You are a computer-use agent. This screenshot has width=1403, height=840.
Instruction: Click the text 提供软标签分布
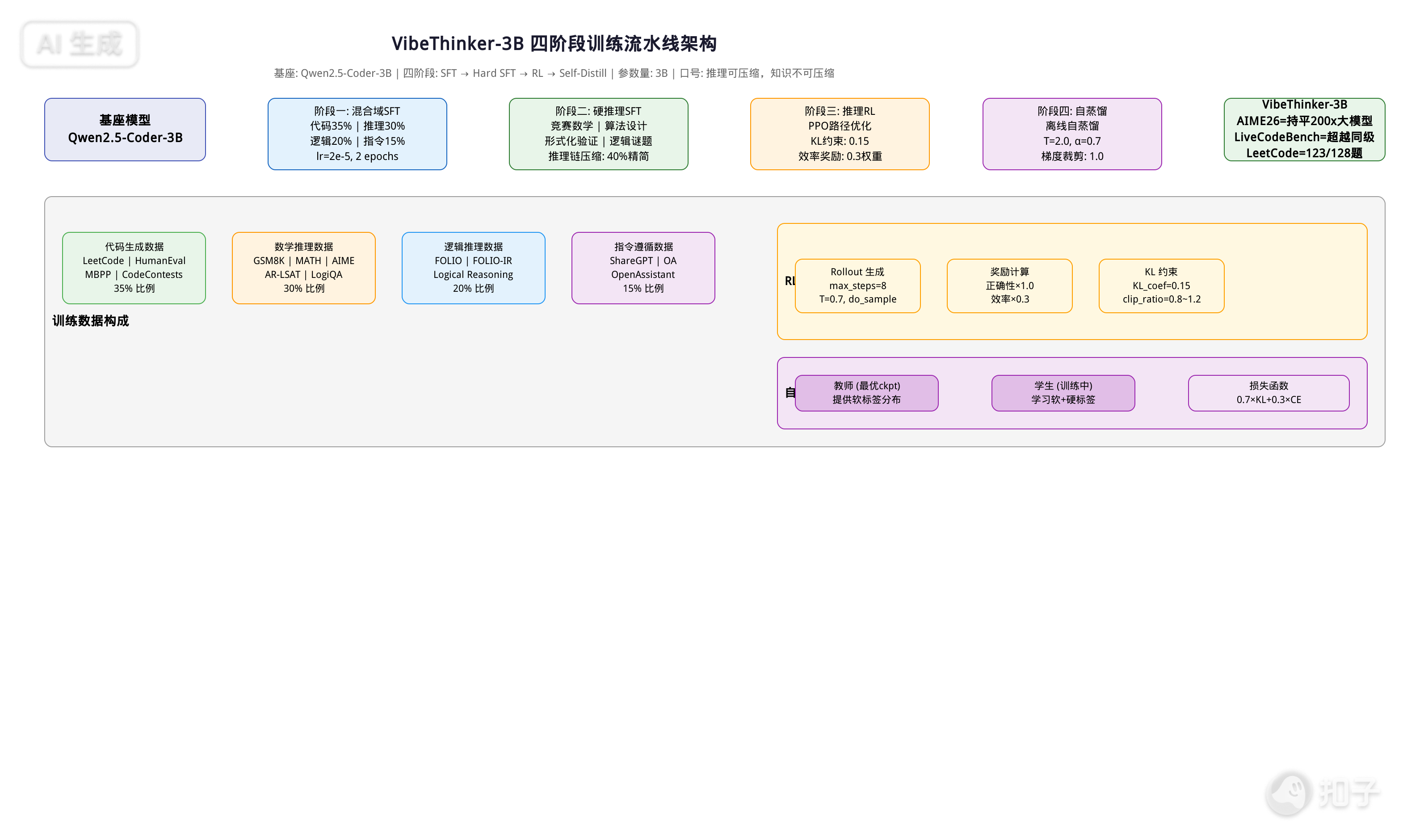pyautogui.click(x=866, y=399)
